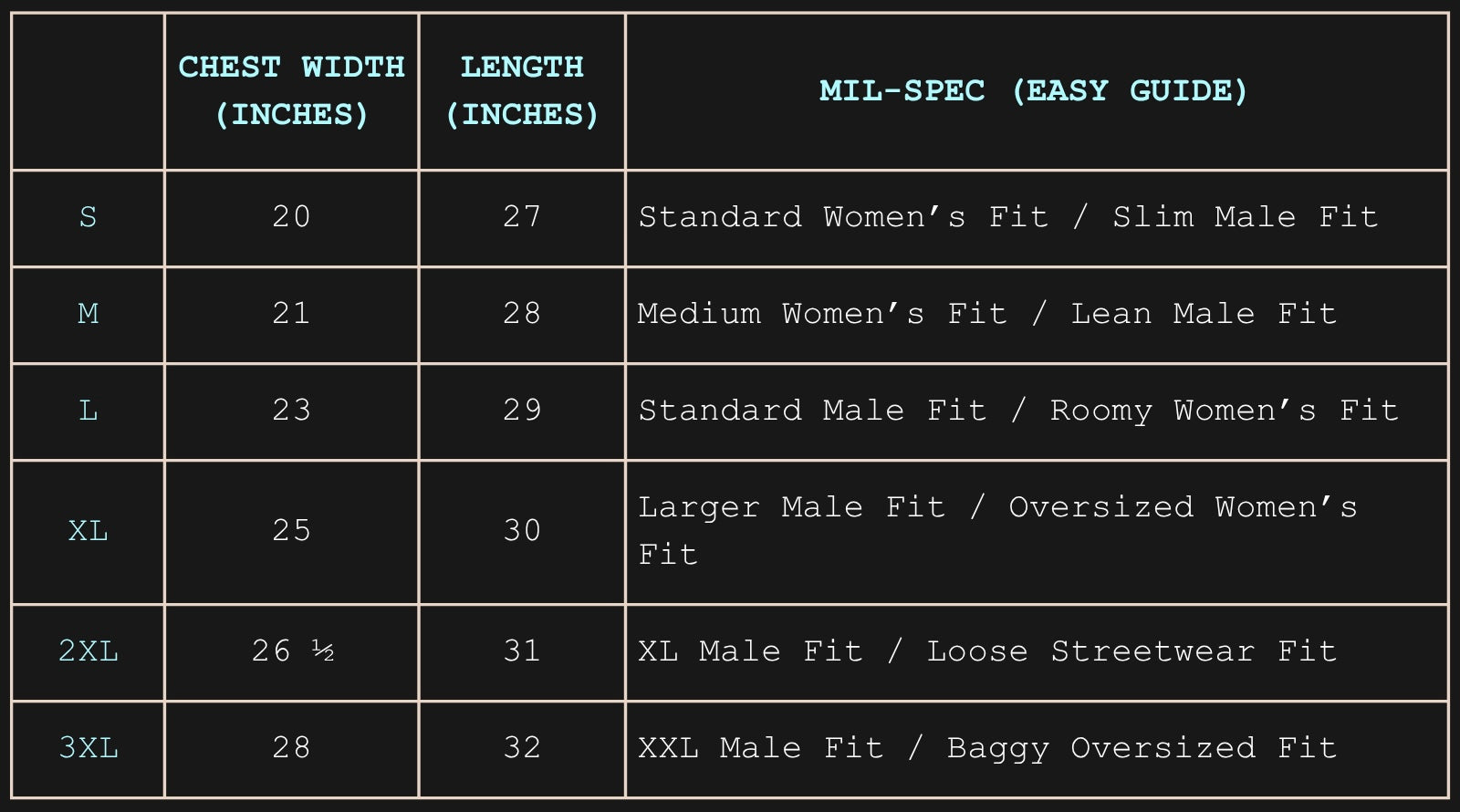Select the 2XL size row label
The image size is (1460, 812).
pyautogui.click(x=88, y=651)
